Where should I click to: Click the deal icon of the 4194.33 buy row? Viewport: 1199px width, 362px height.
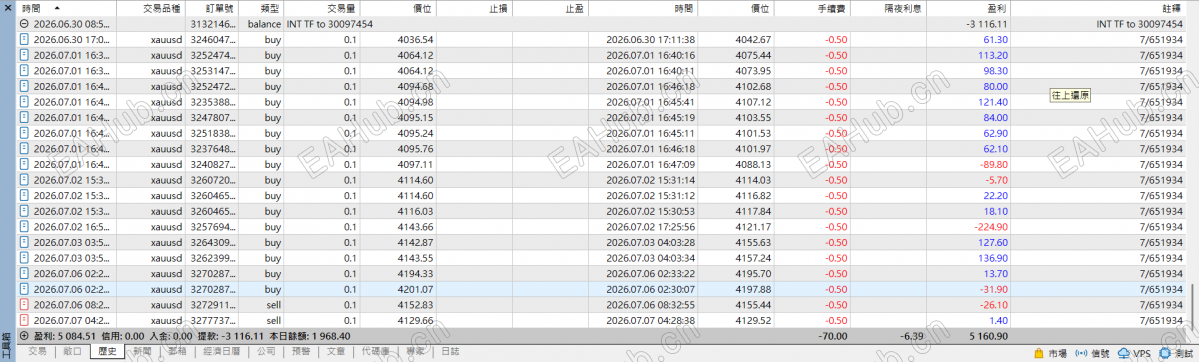click(x=24, y=272)
